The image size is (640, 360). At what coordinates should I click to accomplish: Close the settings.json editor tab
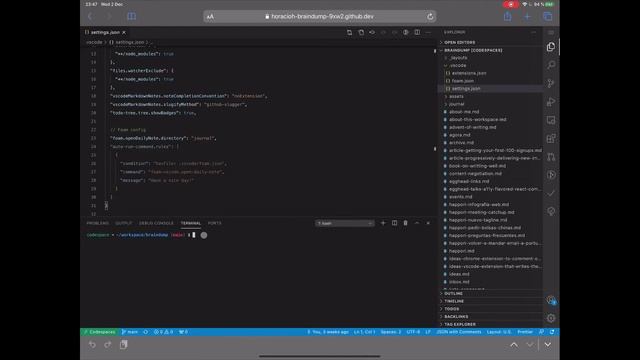click(124, 32)
